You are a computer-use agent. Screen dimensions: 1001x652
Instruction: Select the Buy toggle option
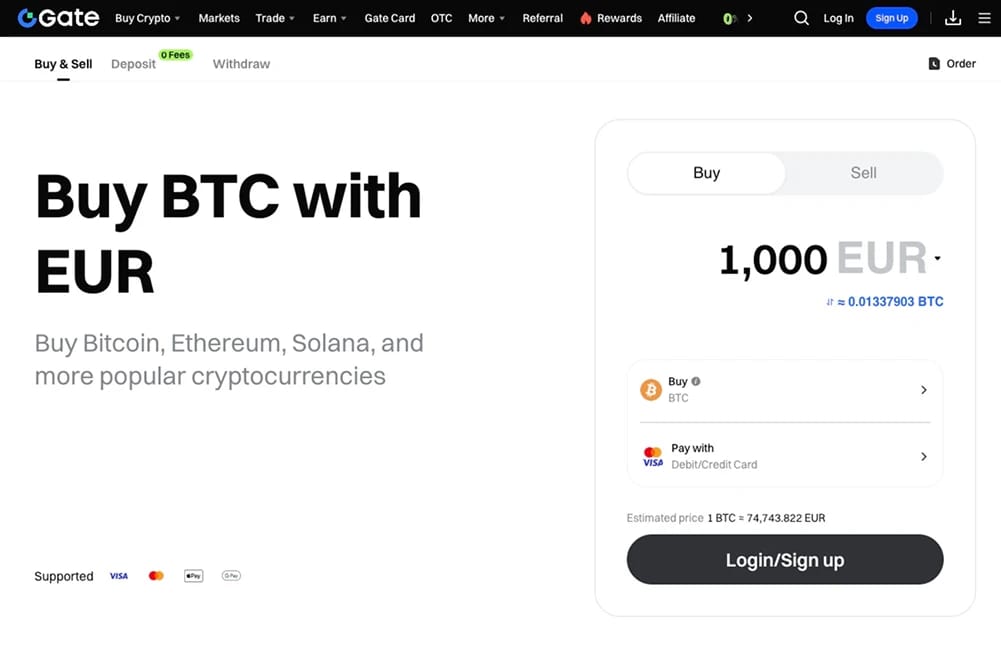(x=707, y=173)
